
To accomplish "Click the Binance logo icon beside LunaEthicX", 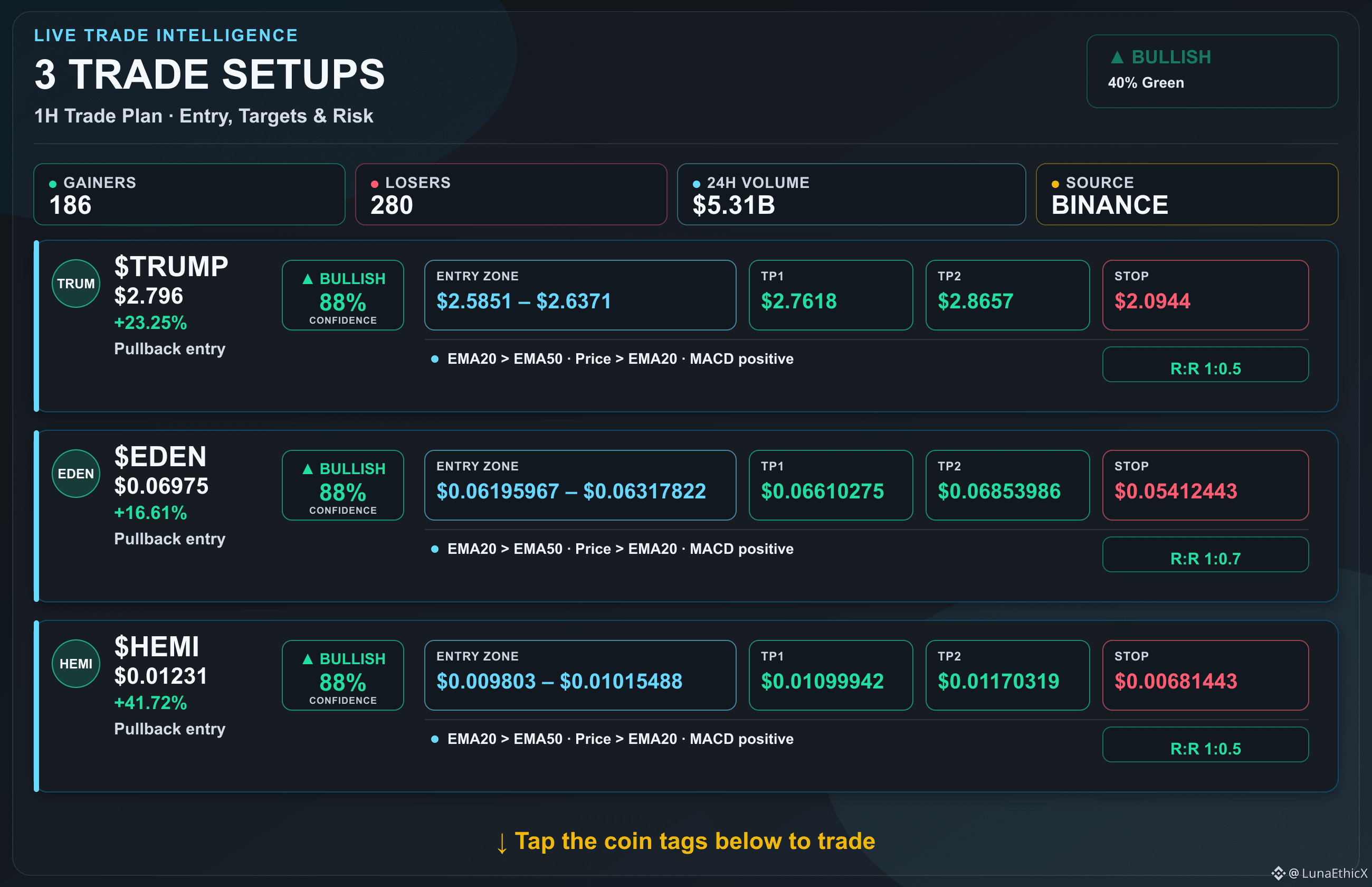I will [x=1278, y=873].
